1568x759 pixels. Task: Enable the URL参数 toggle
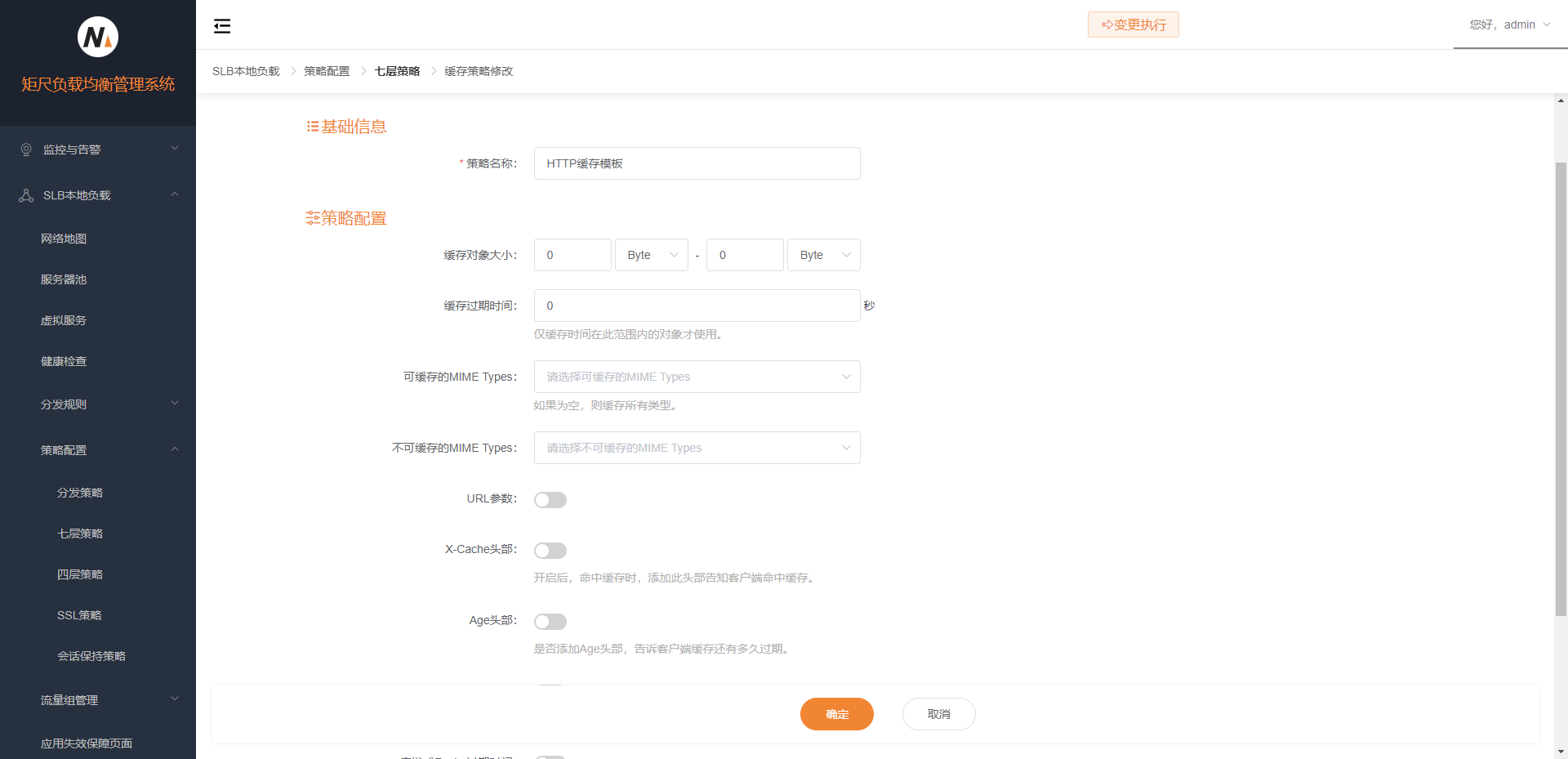click(x=550, y=499)
